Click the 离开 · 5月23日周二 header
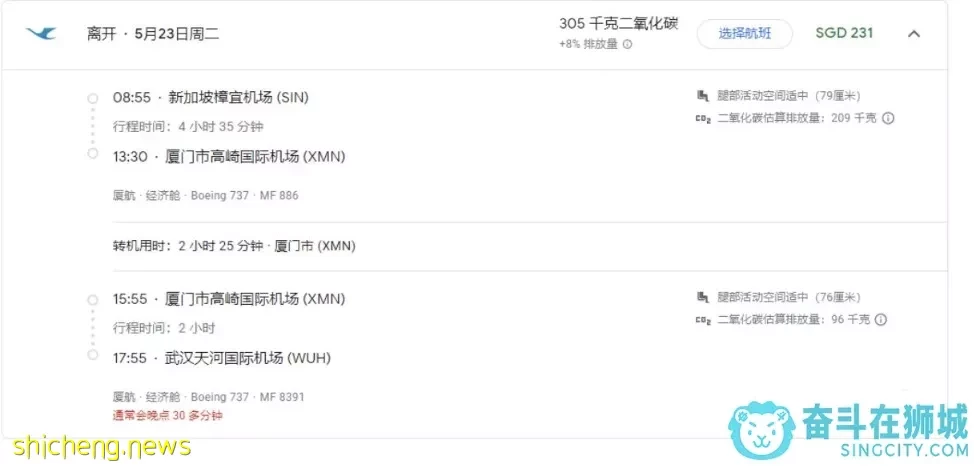This screenshot has width=974, height=466. pyautogui.click(x=153, y=34)
